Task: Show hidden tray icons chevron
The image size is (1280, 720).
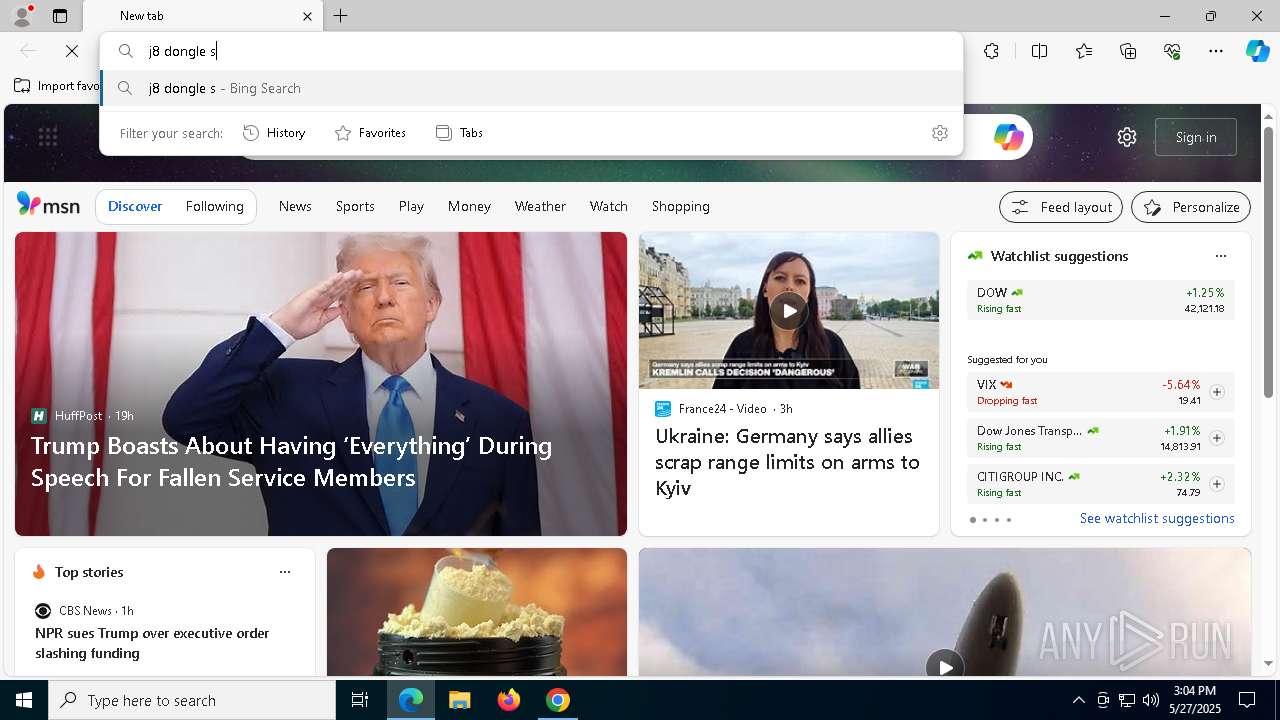Action: (1078, 700)
